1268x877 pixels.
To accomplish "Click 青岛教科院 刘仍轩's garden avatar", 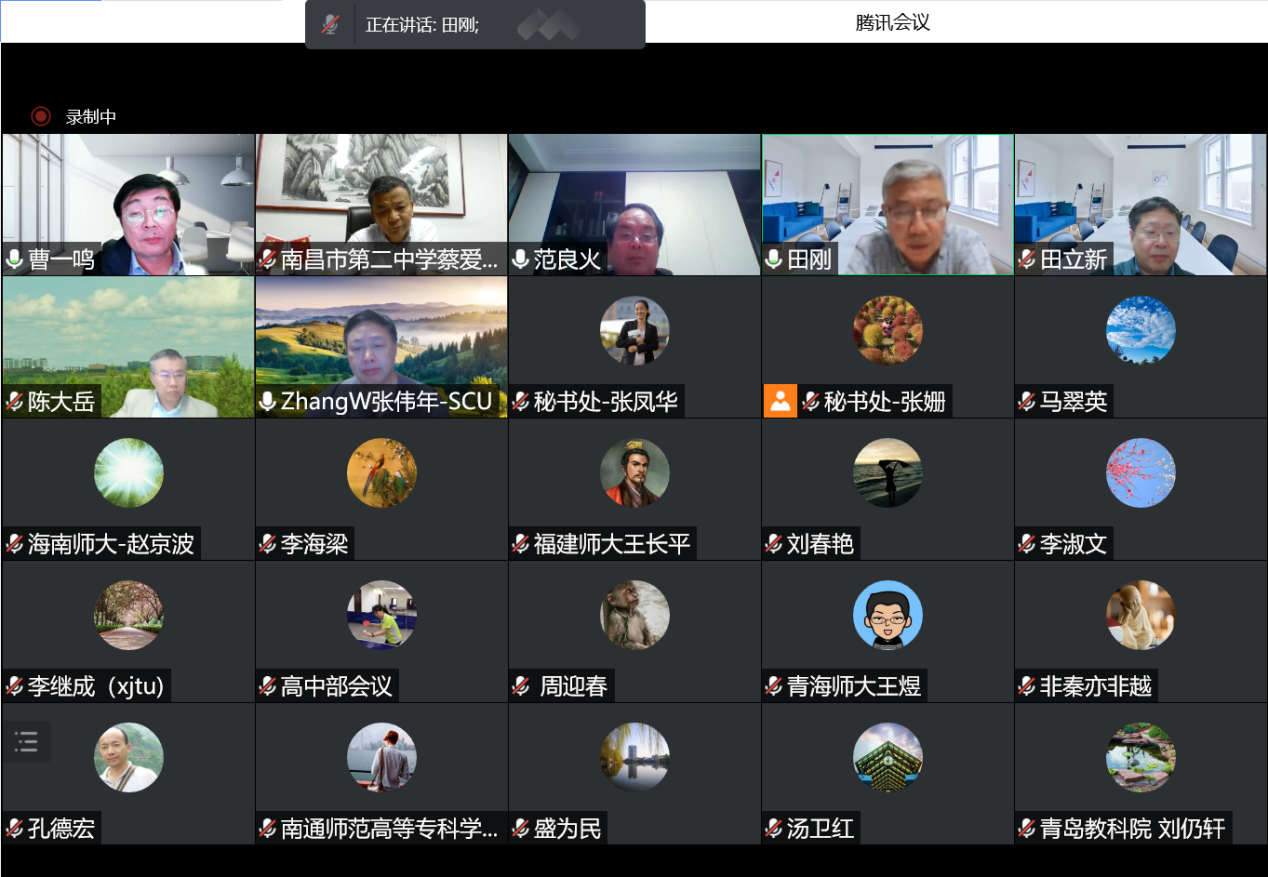I will click(1141, 757).
